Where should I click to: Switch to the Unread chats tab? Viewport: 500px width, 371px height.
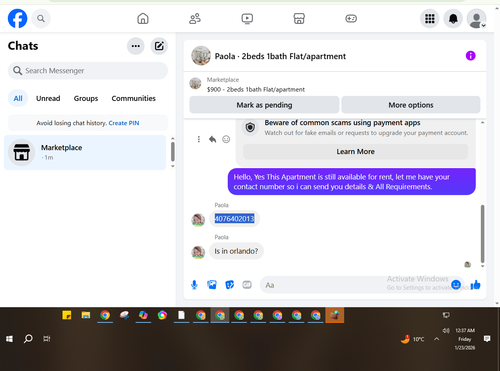48,98
